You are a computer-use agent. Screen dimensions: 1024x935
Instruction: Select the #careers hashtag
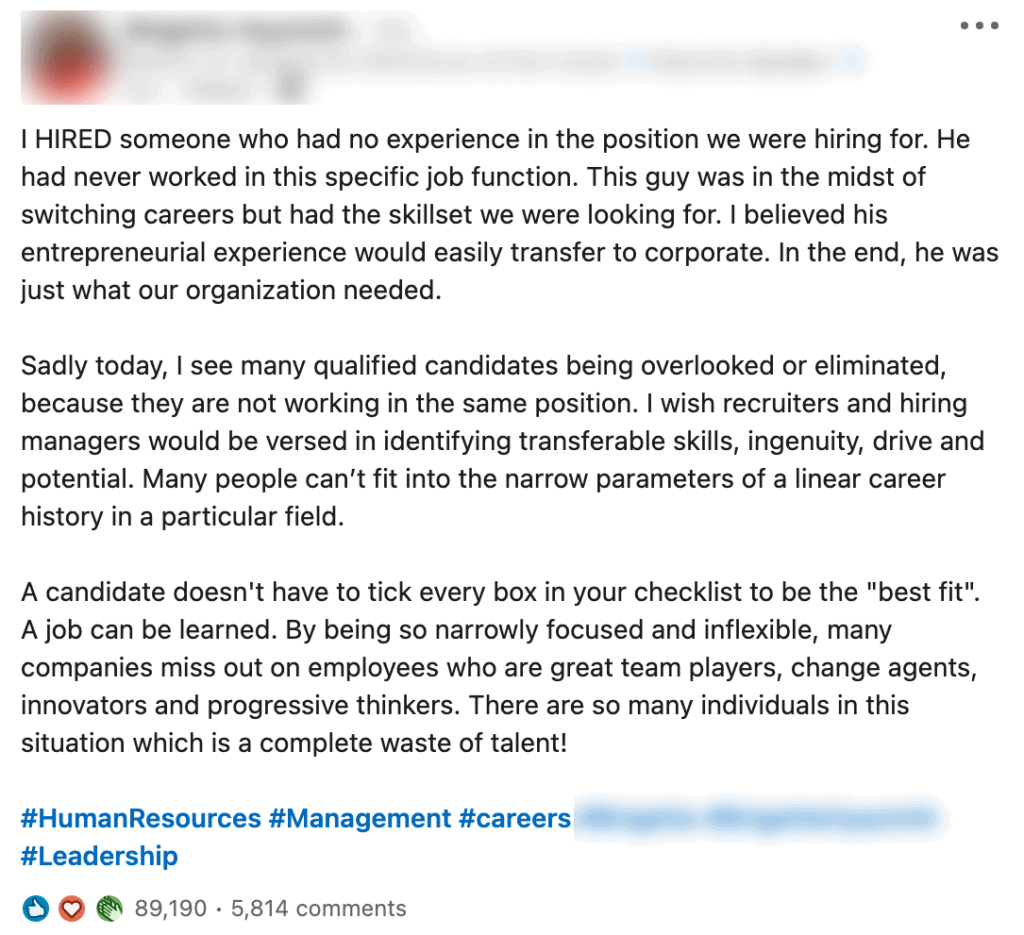tap(515, 818)
